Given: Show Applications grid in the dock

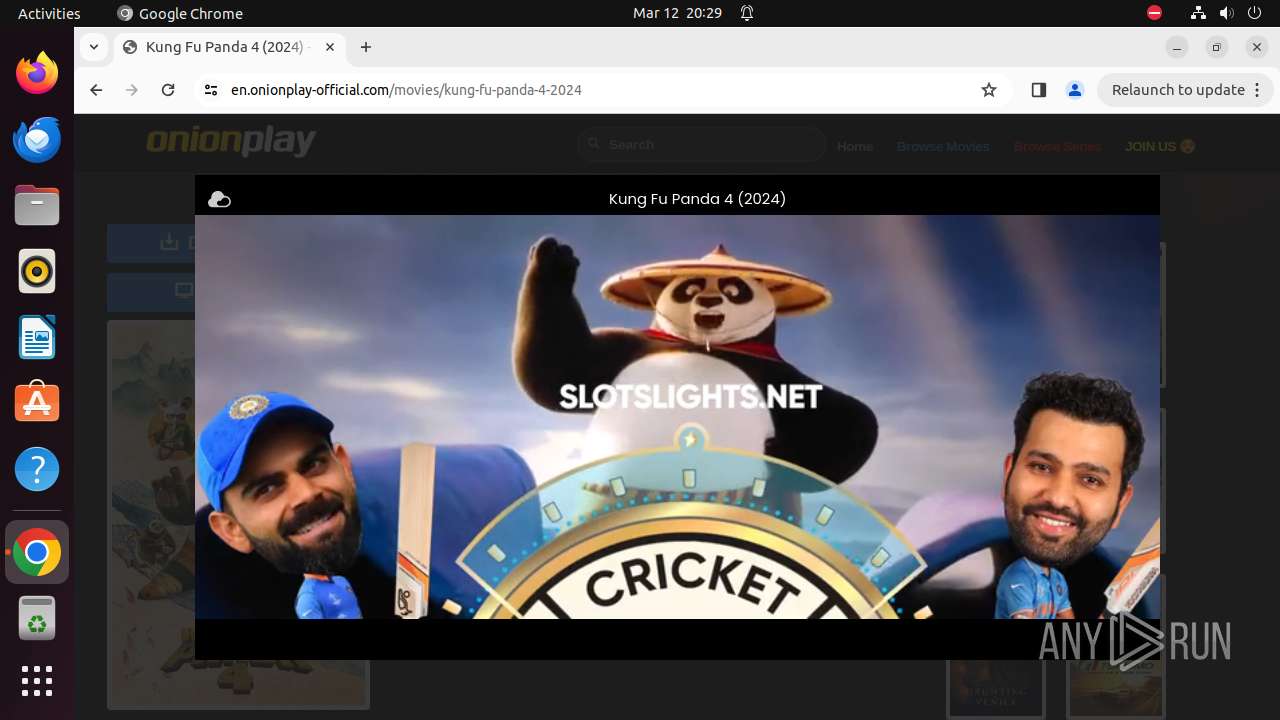Looking at the screenshot, I should [x=37, y=681].
